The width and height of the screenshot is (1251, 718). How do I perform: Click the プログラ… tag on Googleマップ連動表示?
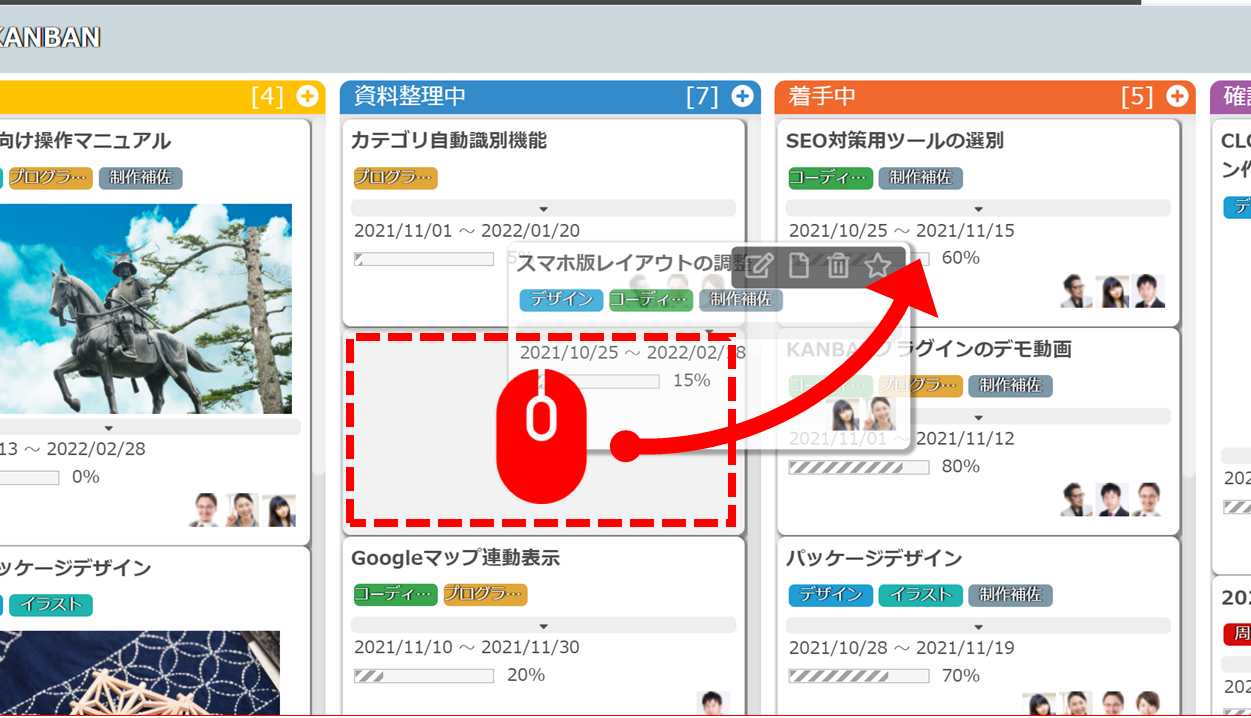tap(485, 594)
